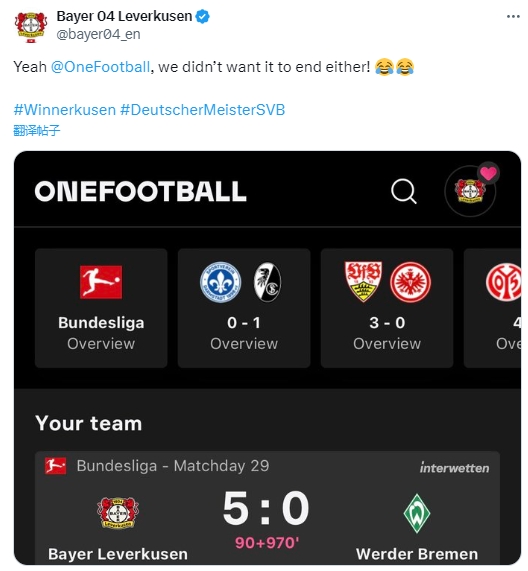Open the 0 - 1 match Overview card

click(x=244, y=308)
